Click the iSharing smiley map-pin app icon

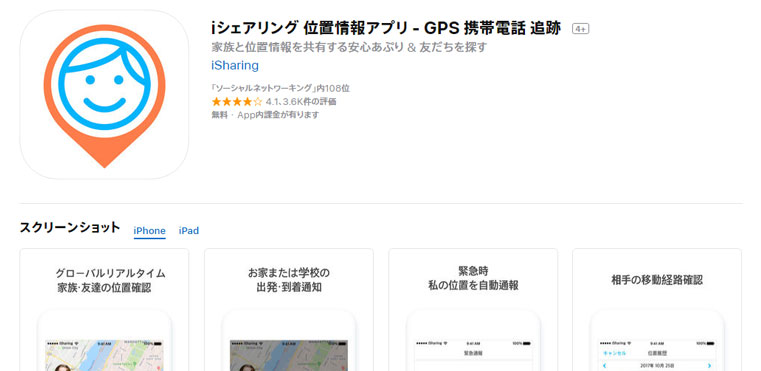[x=104, y=95]
